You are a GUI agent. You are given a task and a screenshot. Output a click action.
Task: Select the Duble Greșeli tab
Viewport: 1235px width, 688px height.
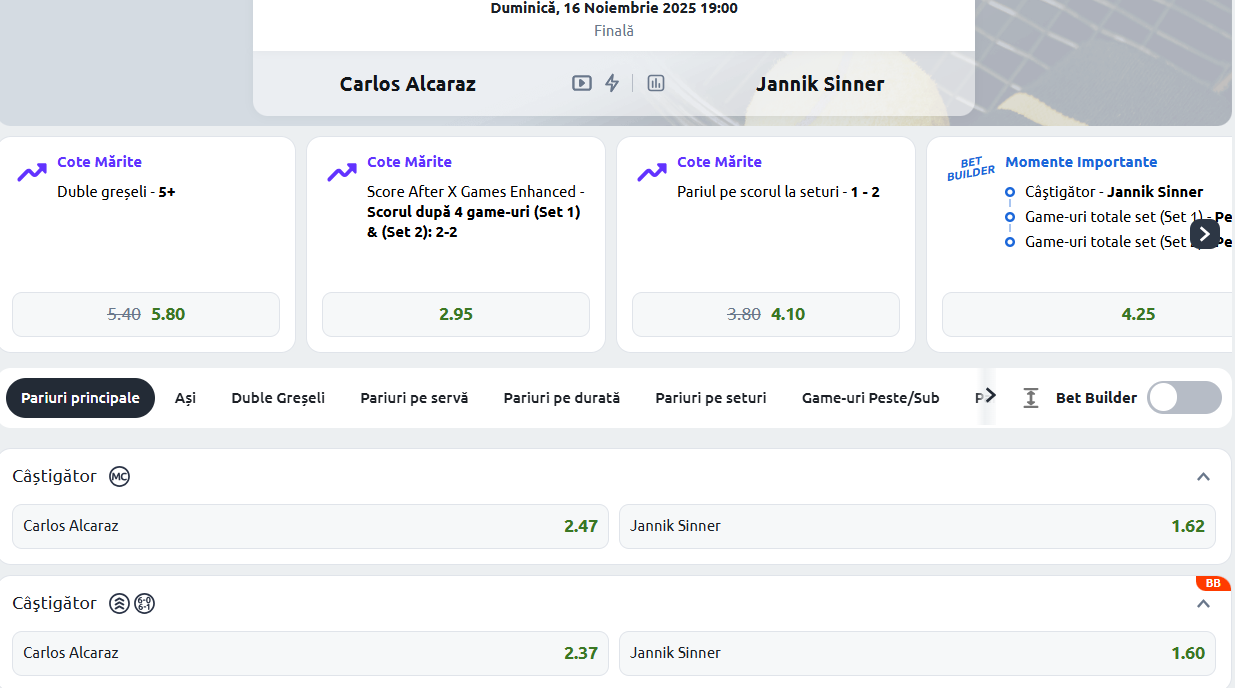tap(278, 398)
